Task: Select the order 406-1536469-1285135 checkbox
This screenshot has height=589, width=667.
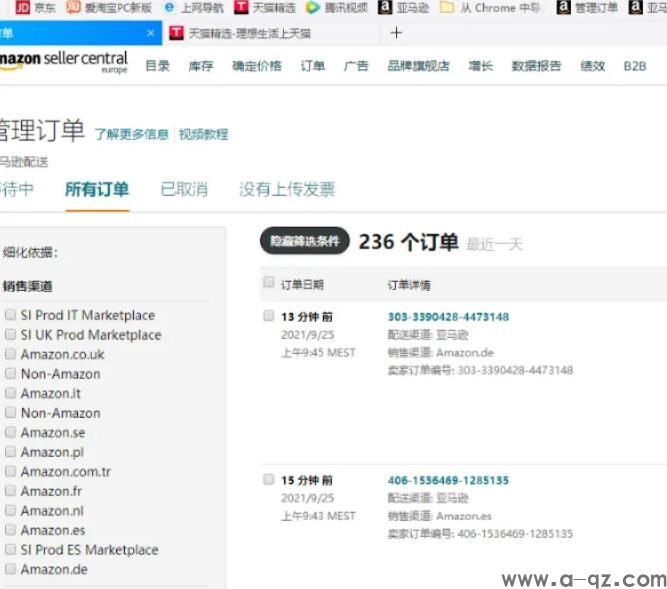Action: 269,479
